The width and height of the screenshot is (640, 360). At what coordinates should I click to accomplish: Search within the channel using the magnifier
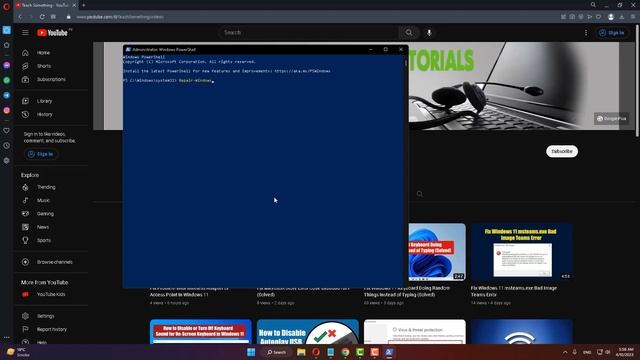point(420,194)
